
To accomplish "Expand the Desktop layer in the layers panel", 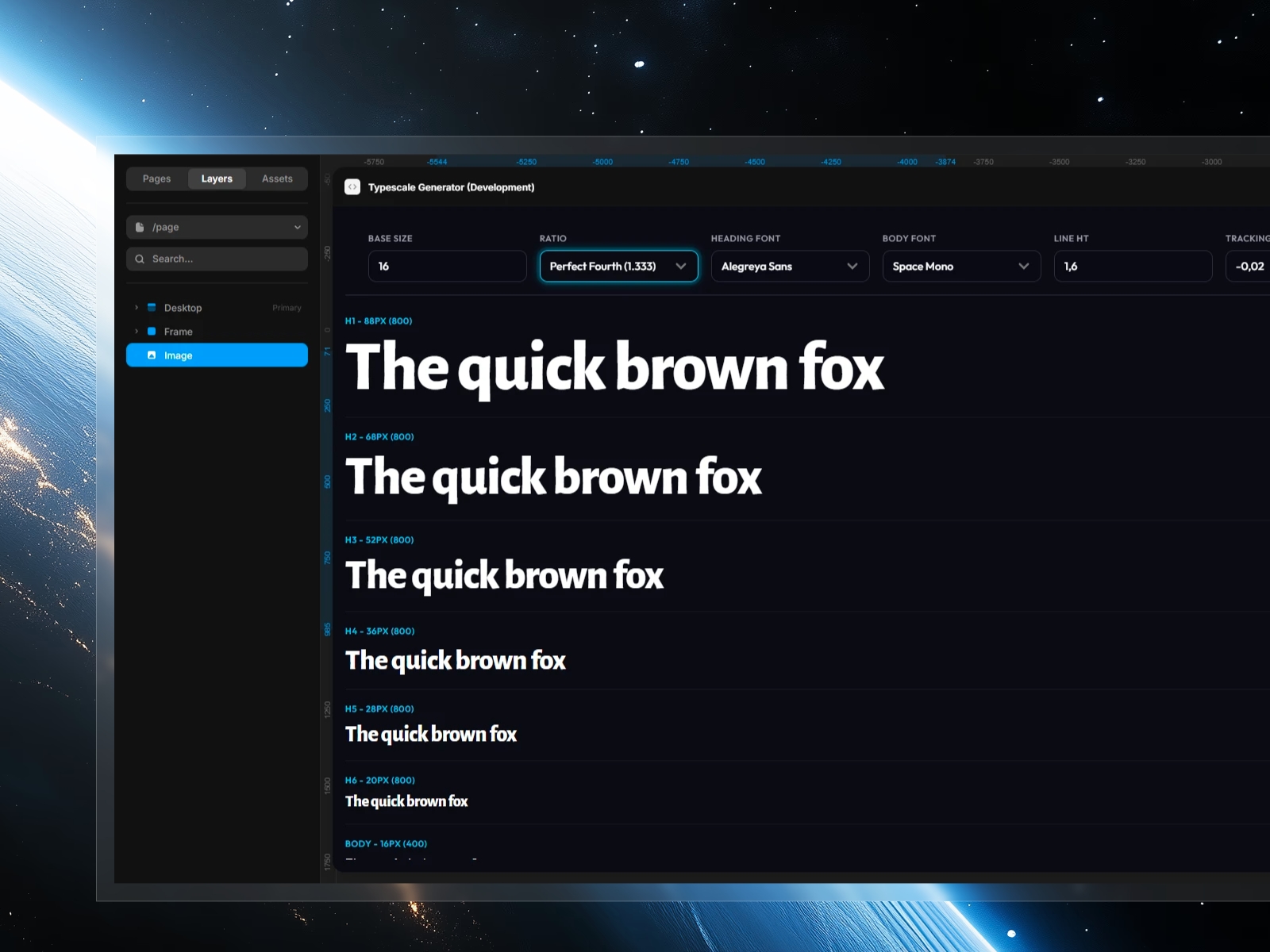I will (136, 307).
